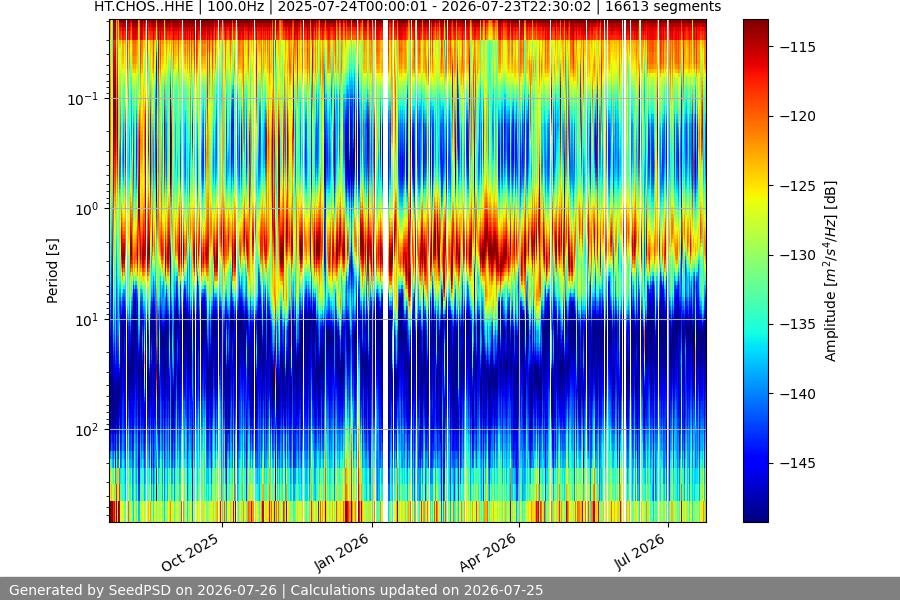Click the −130 colorbar tick label
The image size is (900, 600).
(x=798, y=255)
